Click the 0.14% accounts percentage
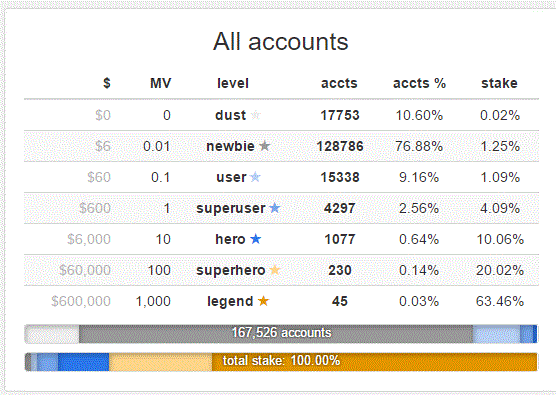 [419, 270]
